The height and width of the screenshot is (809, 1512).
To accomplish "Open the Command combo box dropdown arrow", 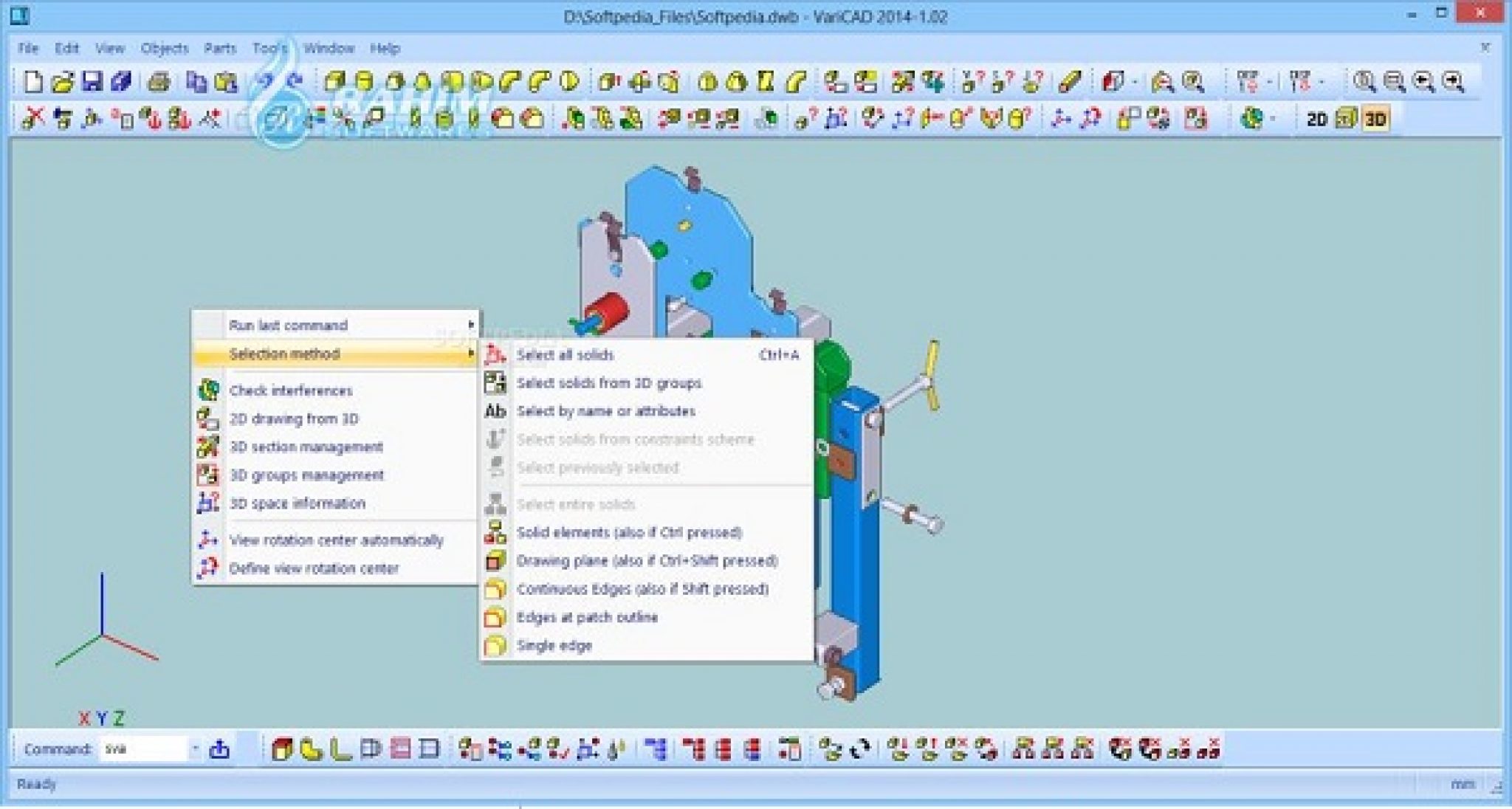I will 195,749.
